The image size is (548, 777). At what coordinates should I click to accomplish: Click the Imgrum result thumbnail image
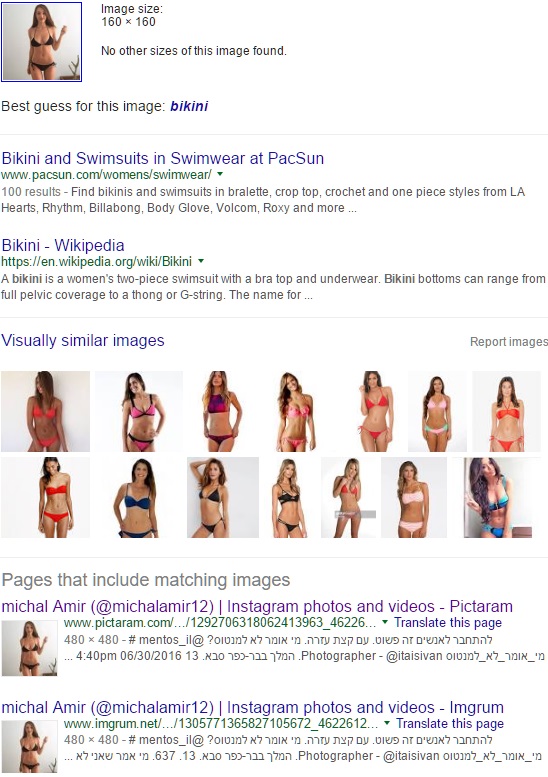(x=29, y=747)
